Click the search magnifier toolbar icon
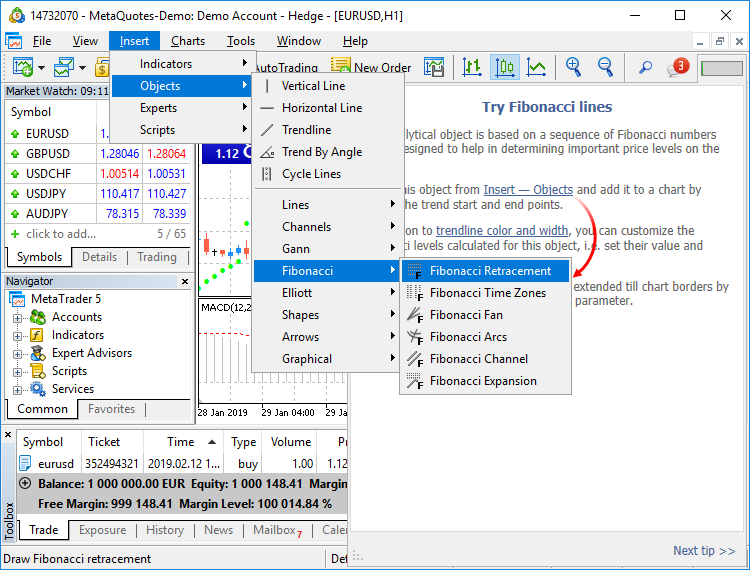The height and width of the screenshot is (570, 750). [x=645, y=67]
